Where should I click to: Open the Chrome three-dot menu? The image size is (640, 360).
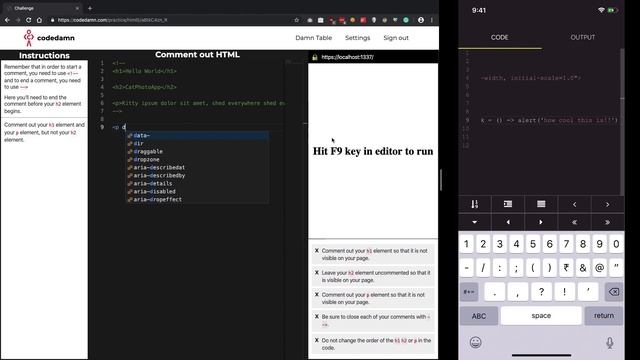tap(432, 20)
